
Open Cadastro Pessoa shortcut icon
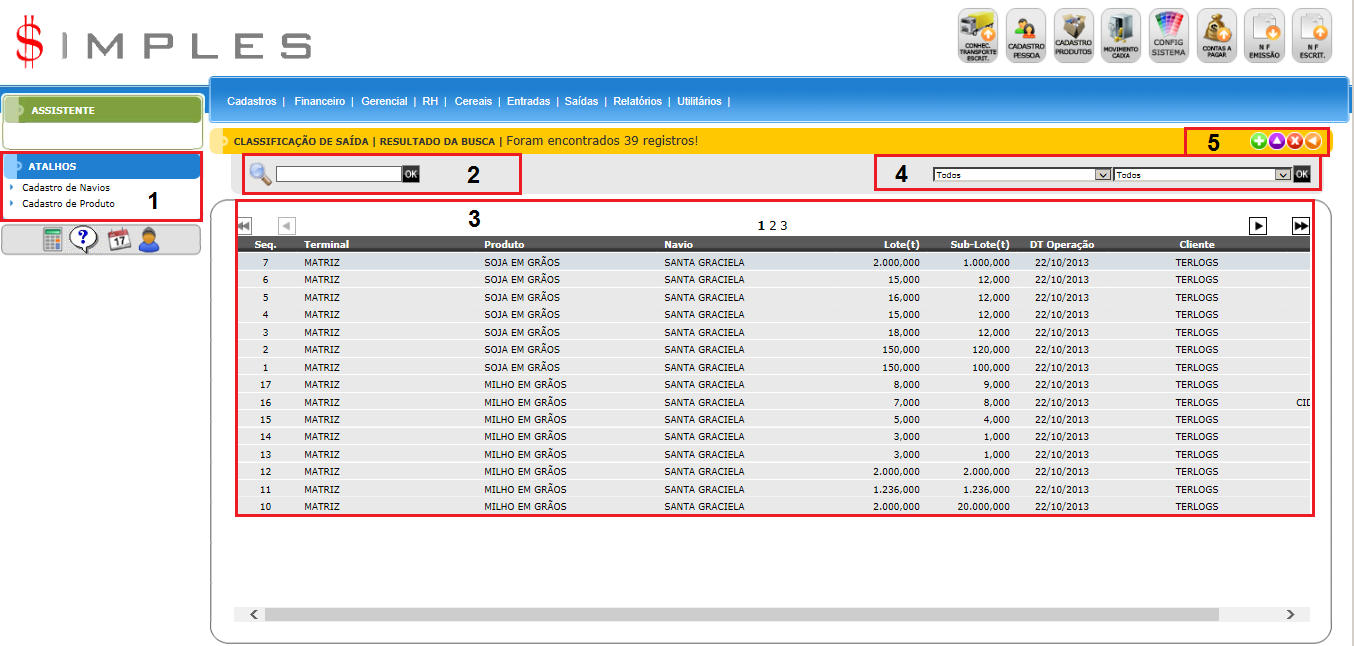point(1026,35)
